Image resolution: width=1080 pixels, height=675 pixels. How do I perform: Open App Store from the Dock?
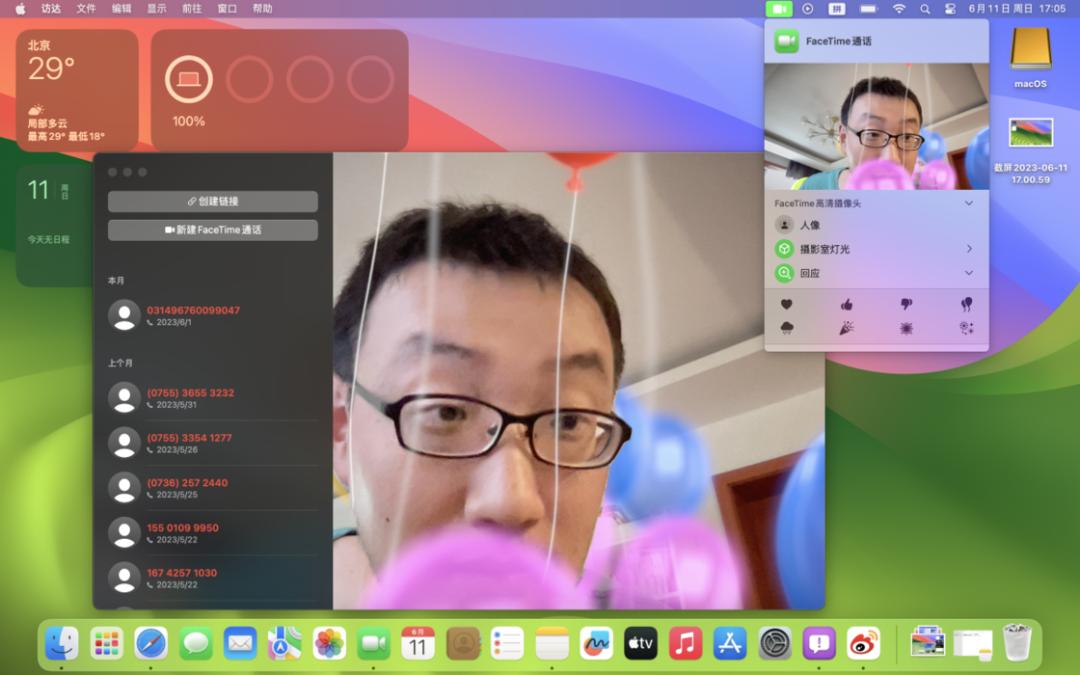pyautogui.click(x=730, y=644)
